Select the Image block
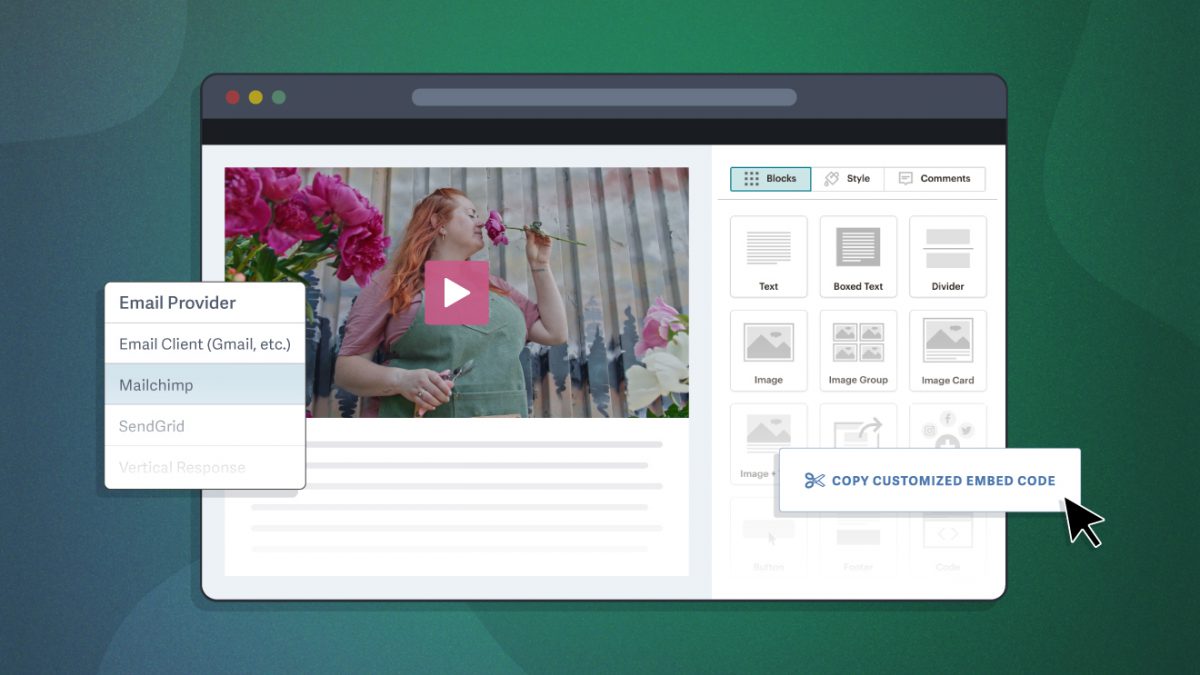This screenshot has width=1200, height=675. 768,350
